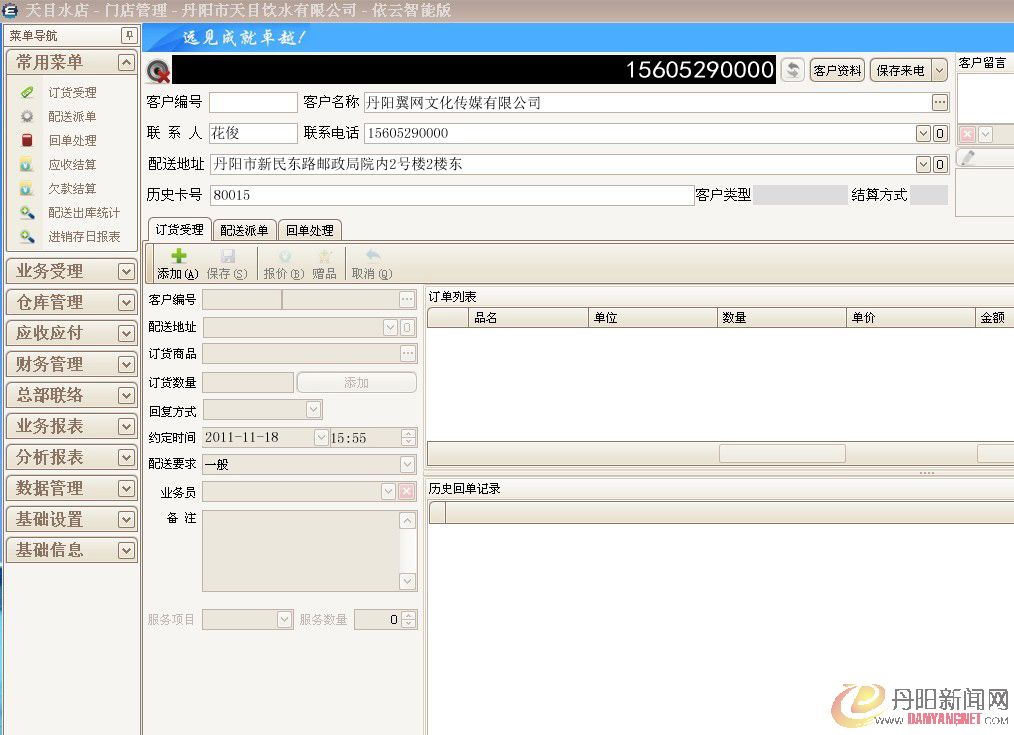
Task: Adjust the 约定时间 time spinner
Action: tap(408, 438)
